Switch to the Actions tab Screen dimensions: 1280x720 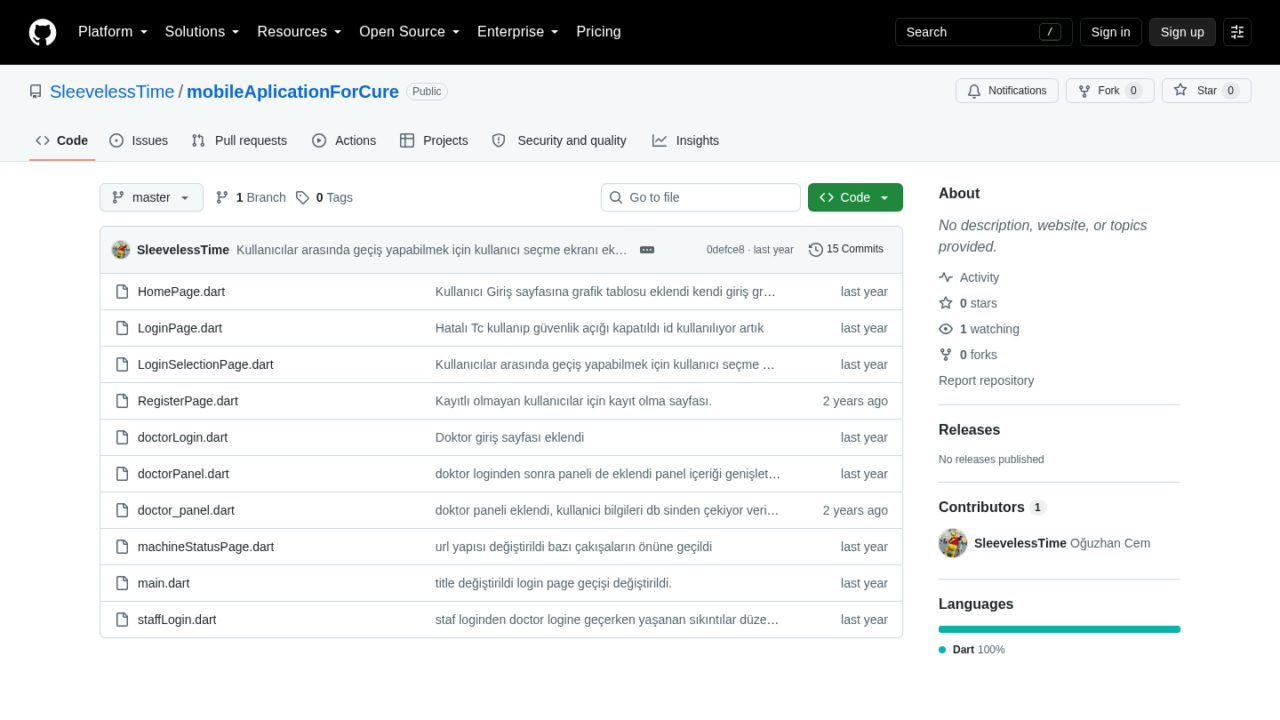coord(344,141)
